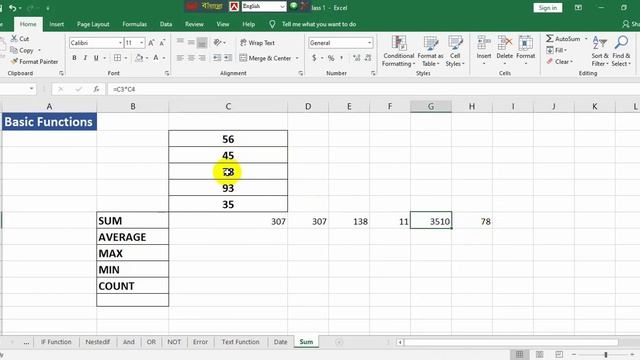640x360 pixels.
Task: Open the Fill dropdown
Action: (x=556, y=50)
